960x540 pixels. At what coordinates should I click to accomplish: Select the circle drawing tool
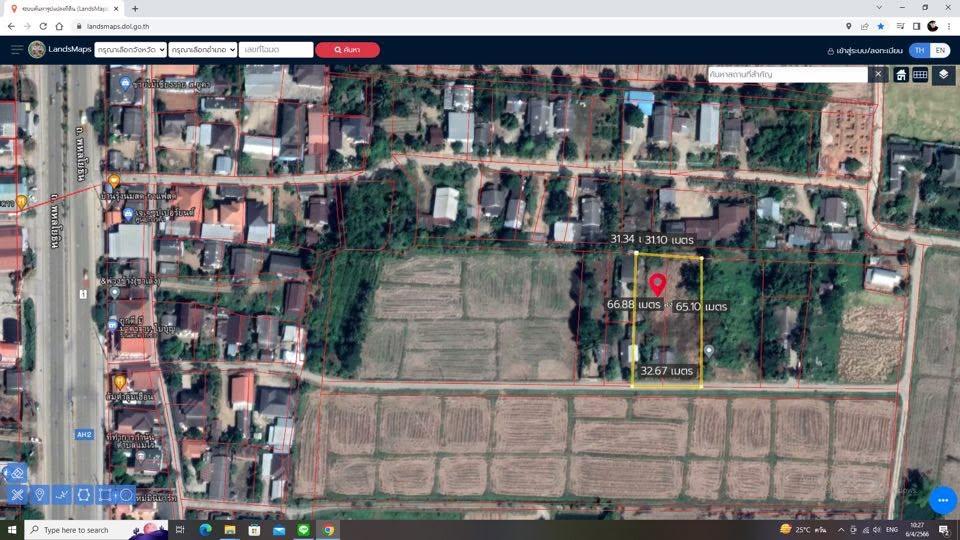click(x=126, y=495)
